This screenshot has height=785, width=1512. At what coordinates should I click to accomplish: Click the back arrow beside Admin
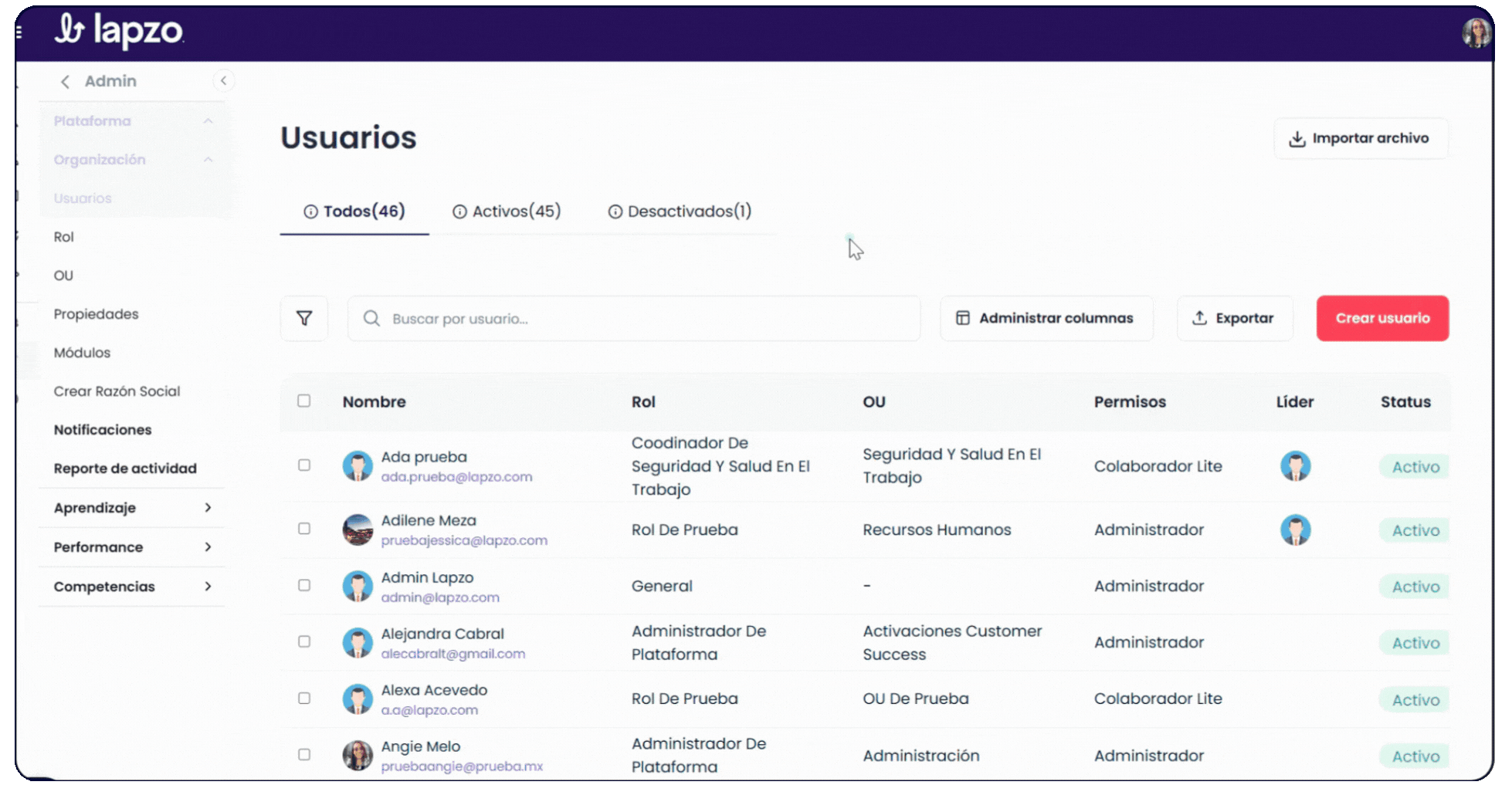[65, 81]
